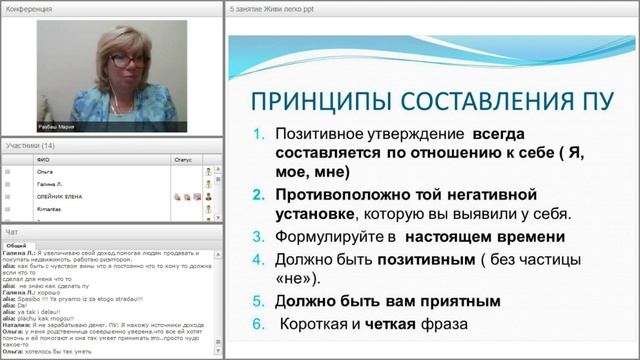Click the second status icon in the ОЛЕЙНИК ЕЛЕНА row
This screenshot has width=640, height=360.
(x=187, y=197)
